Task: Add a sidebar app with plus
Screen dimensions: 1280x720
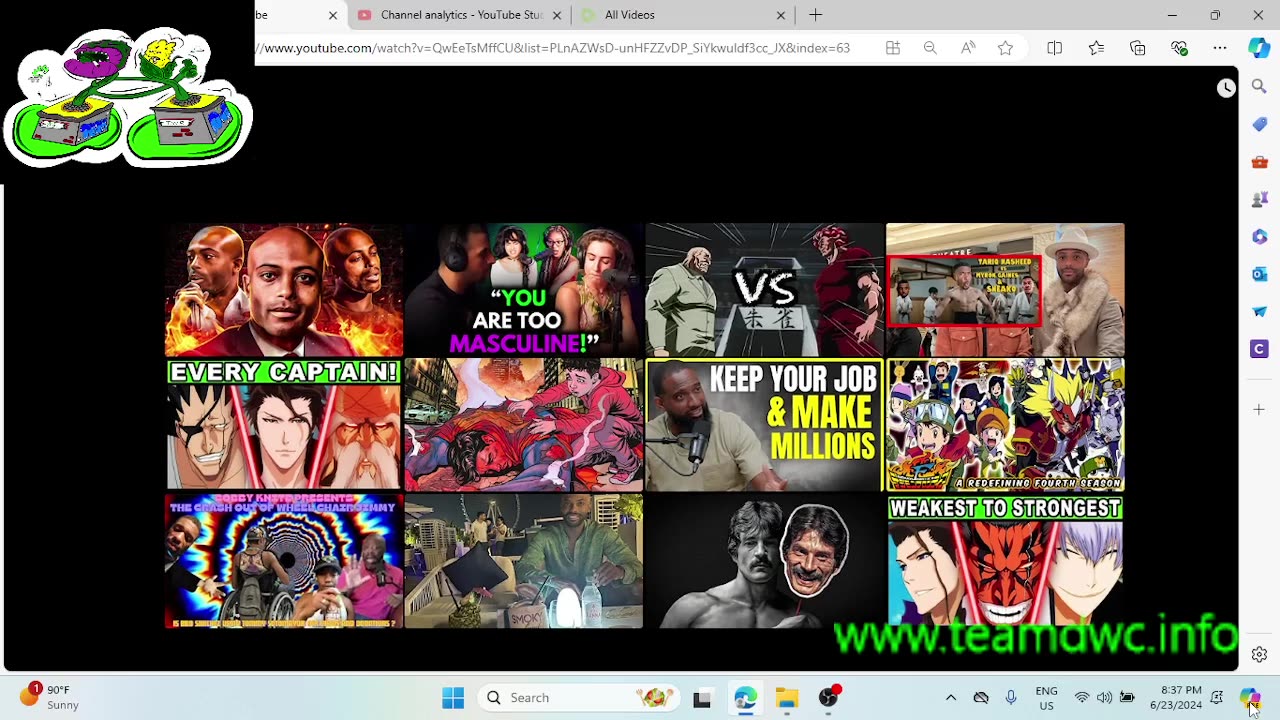Action: 1259,409
